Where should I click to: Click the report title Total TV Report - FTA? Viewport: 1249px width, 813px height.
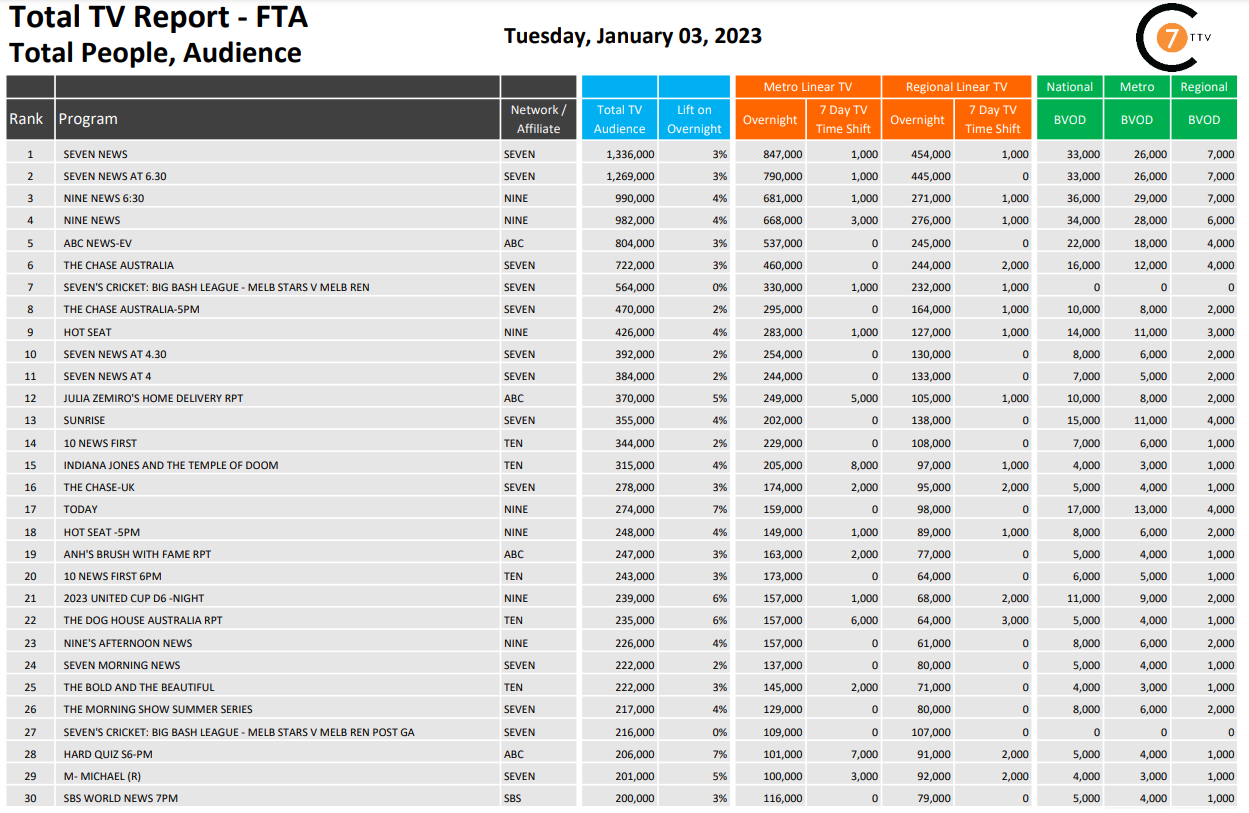[159, 17]
